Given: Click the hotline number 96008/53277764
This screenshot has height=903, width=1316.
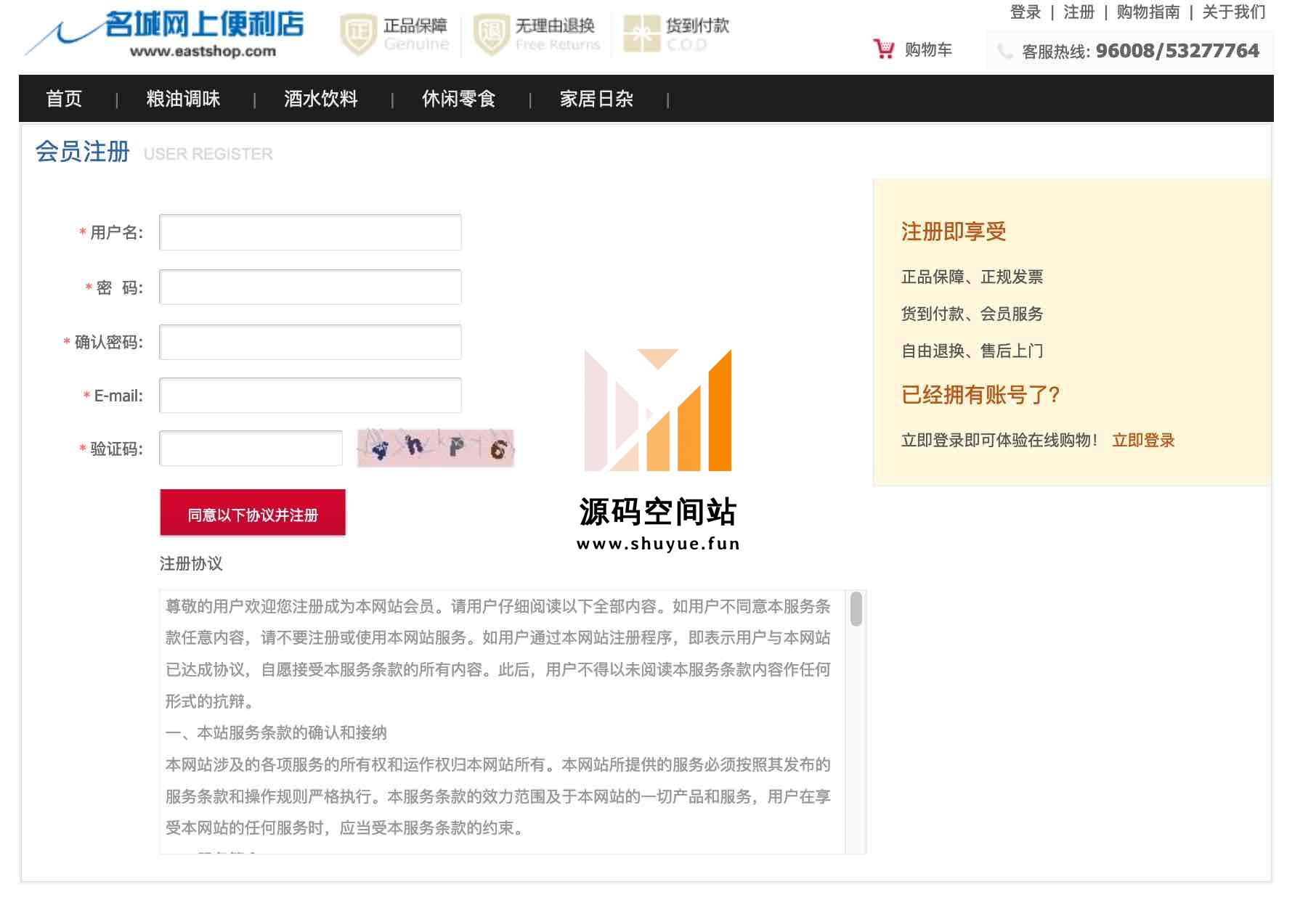Looking at the screenshot, I should 1177,51.
